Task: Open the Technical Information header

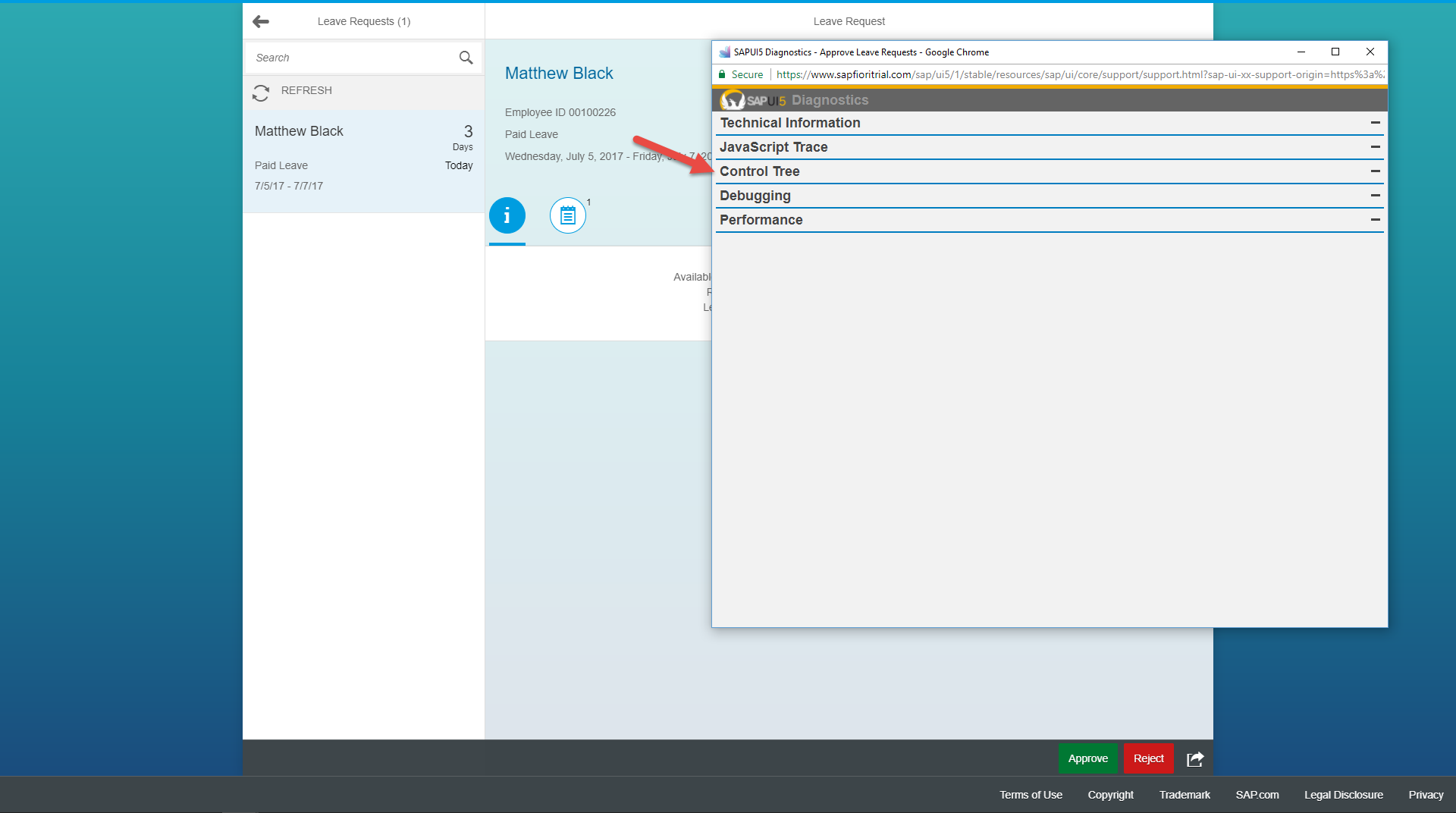Action: [1050, 123]
